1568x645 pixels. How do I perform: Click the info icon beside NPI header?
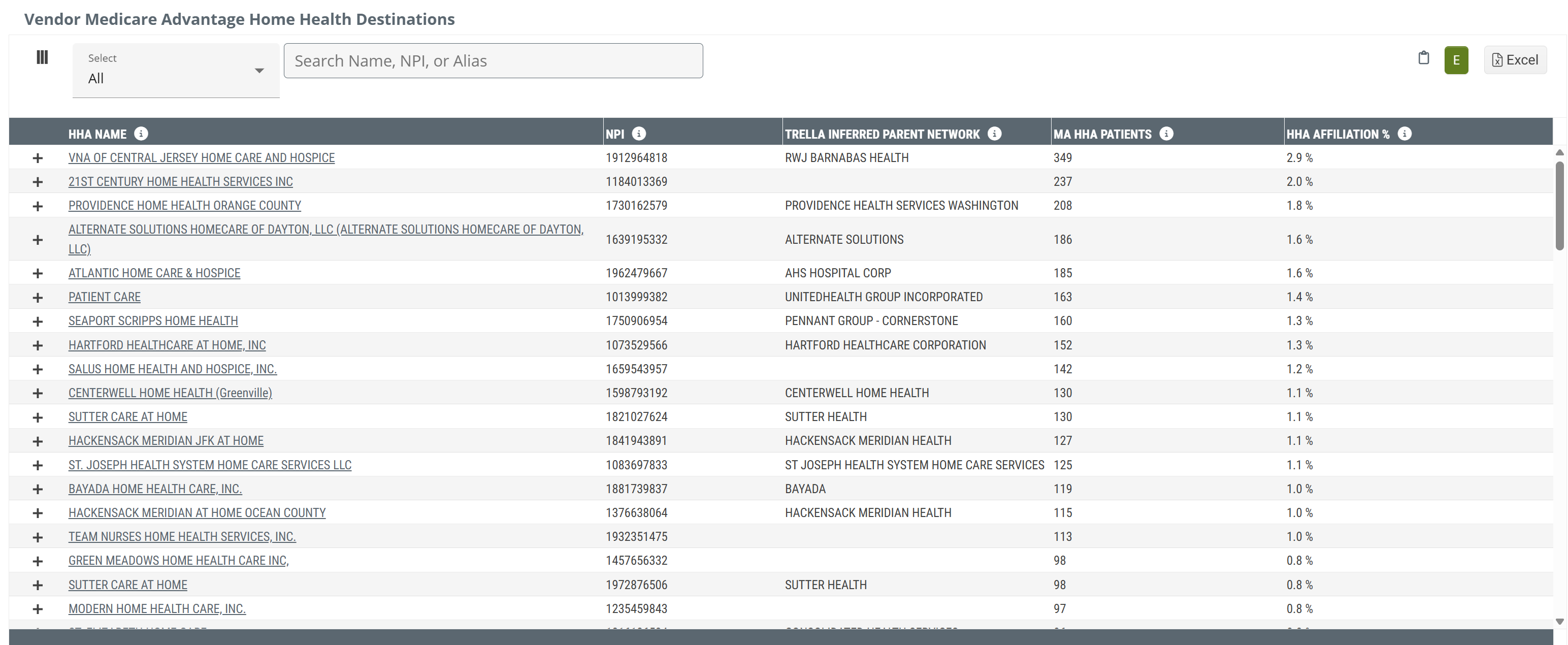(x=638, y=134)
